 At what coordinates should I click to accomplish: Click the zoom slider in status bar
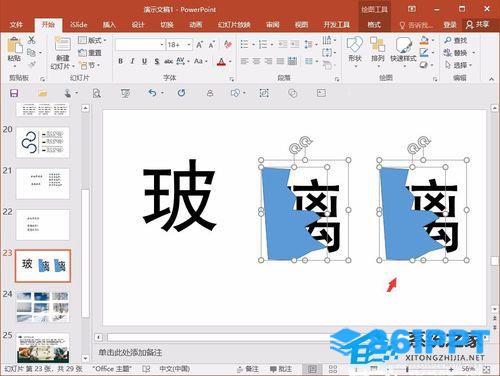click(422, 369)
